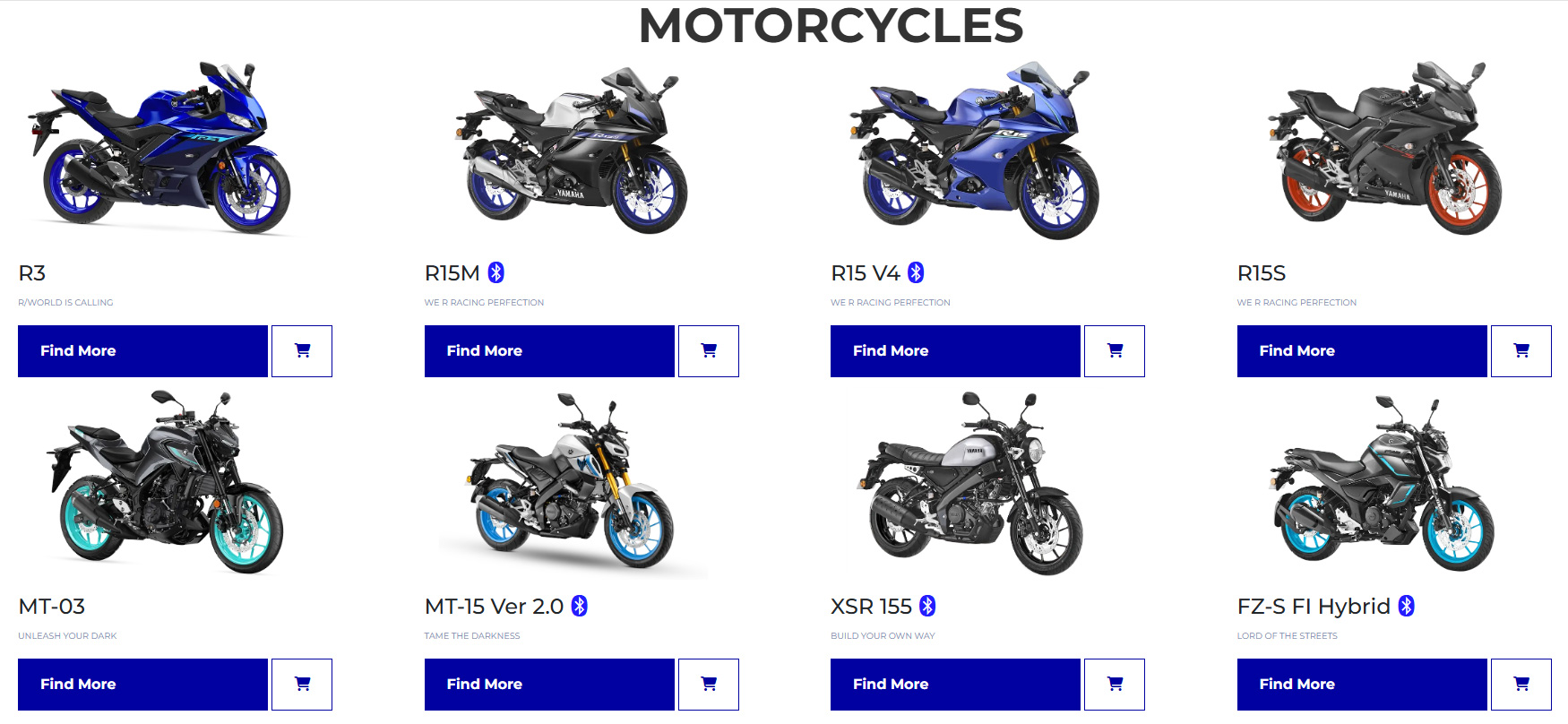Click the cart icon for MT-03
This screenshot has height=724, width=1568.
click(x=302, y=685)
